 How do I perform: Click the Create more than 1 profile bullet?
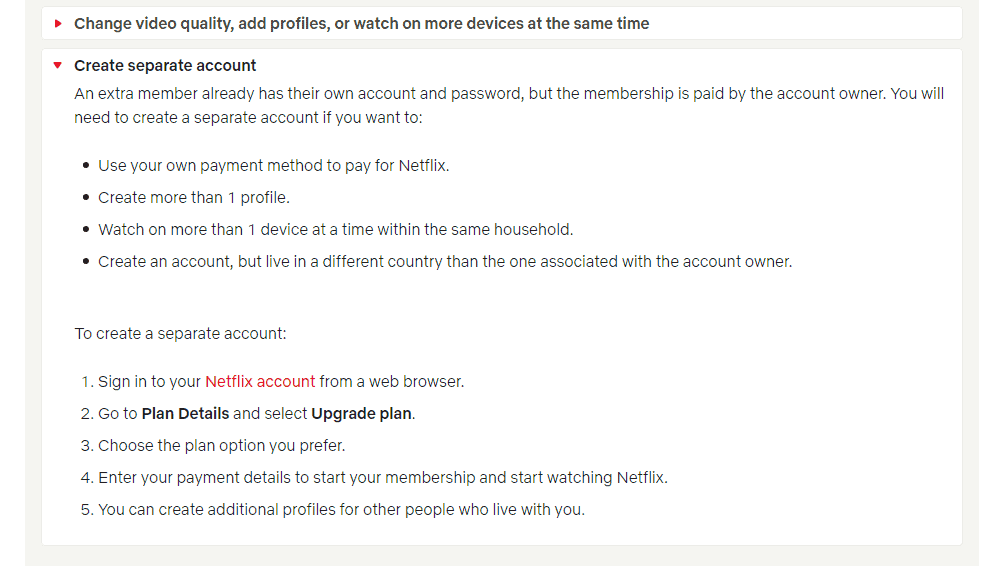click(194, 198)
